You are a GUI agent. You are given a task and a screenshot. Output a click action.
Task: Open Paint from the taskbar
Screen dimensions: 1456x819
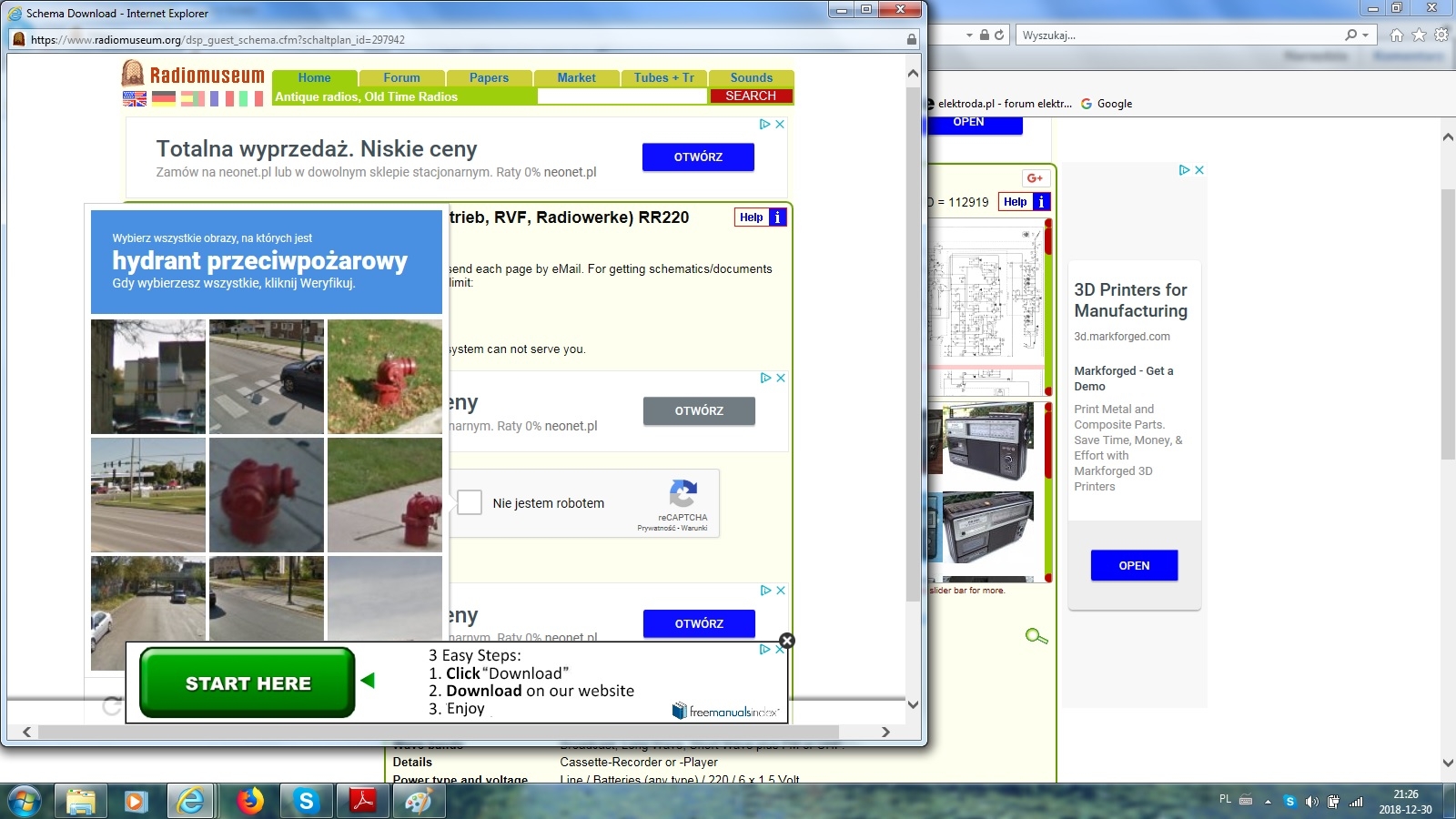[419, 801]
